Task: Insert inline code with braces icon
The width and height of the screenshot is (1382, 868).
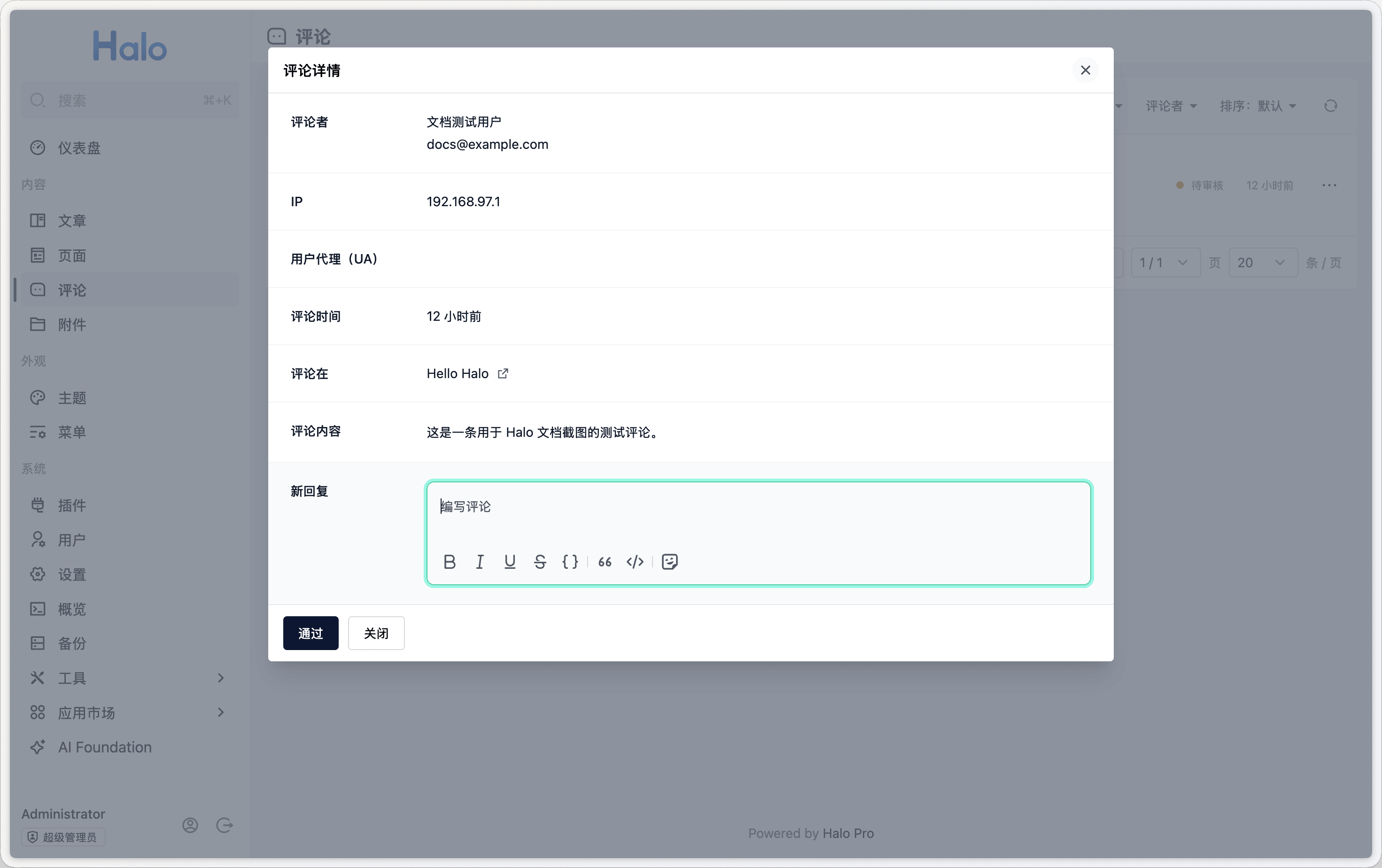Action: [x=570, y=562]
